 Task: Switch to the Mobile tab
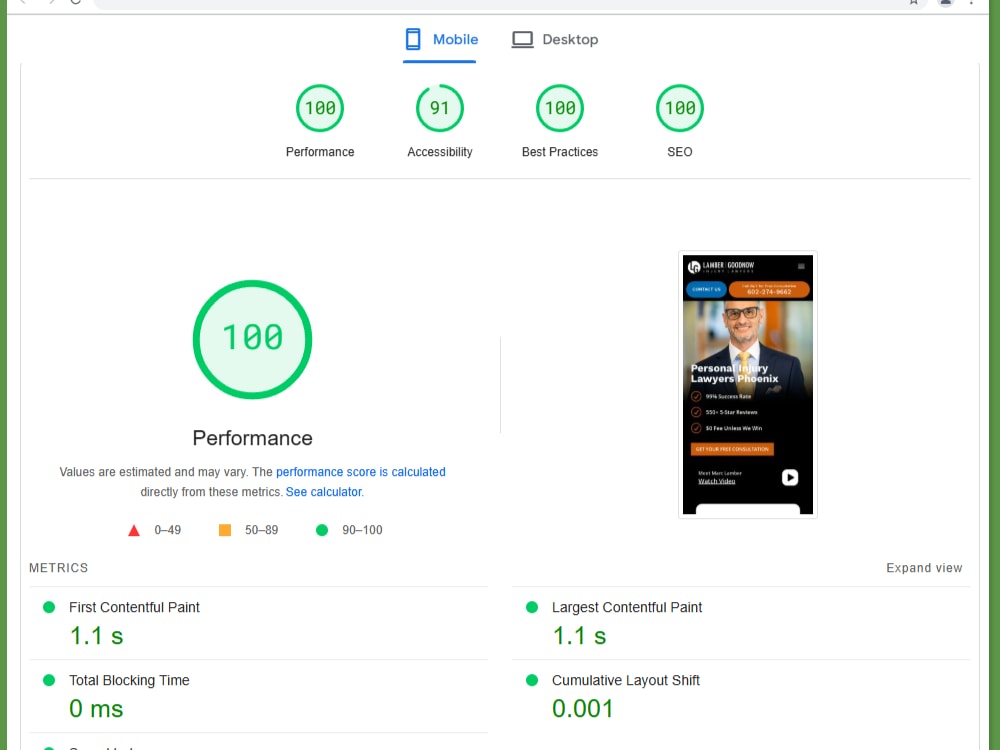pos(440,40)
